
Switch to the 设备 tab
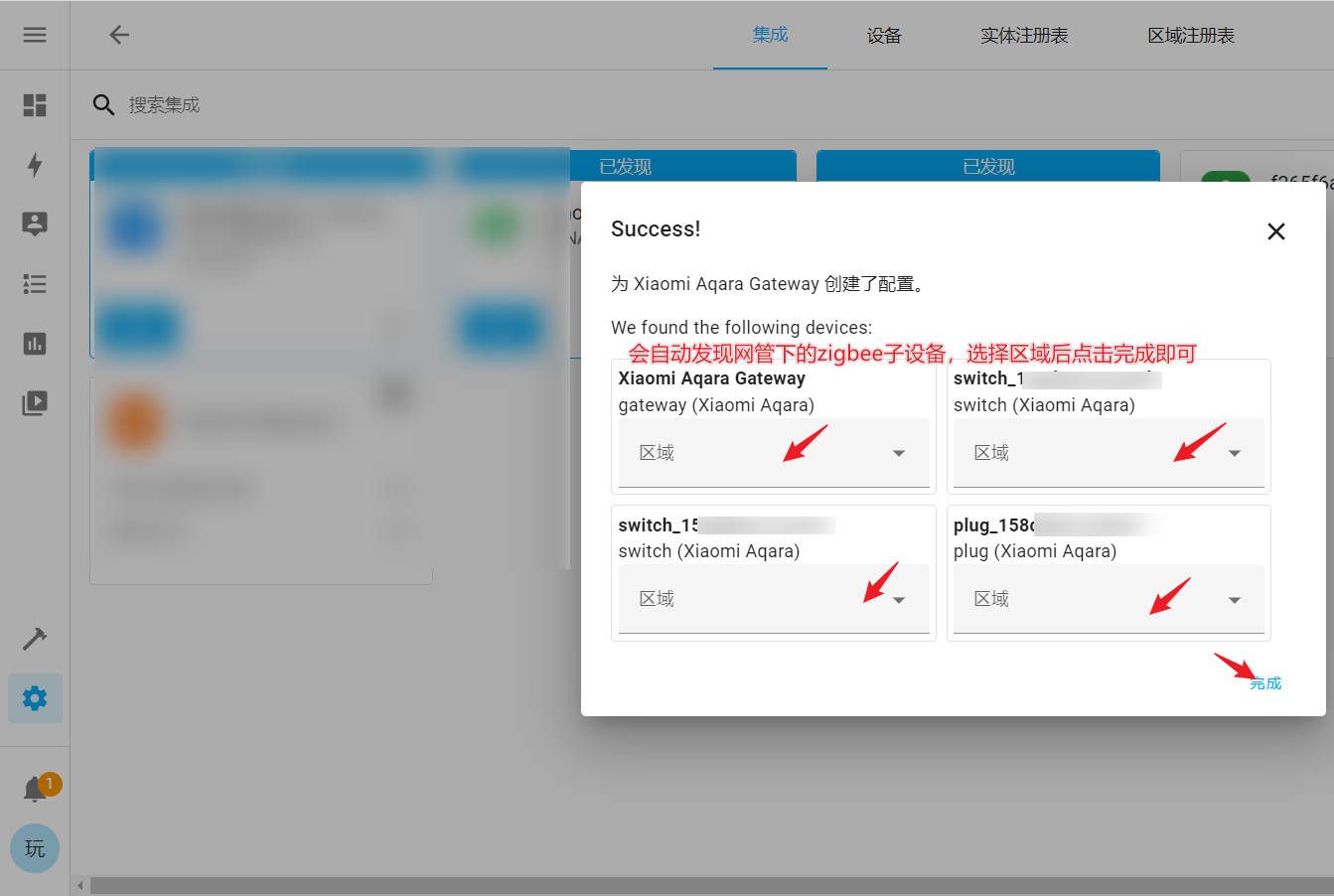point(884,36)
